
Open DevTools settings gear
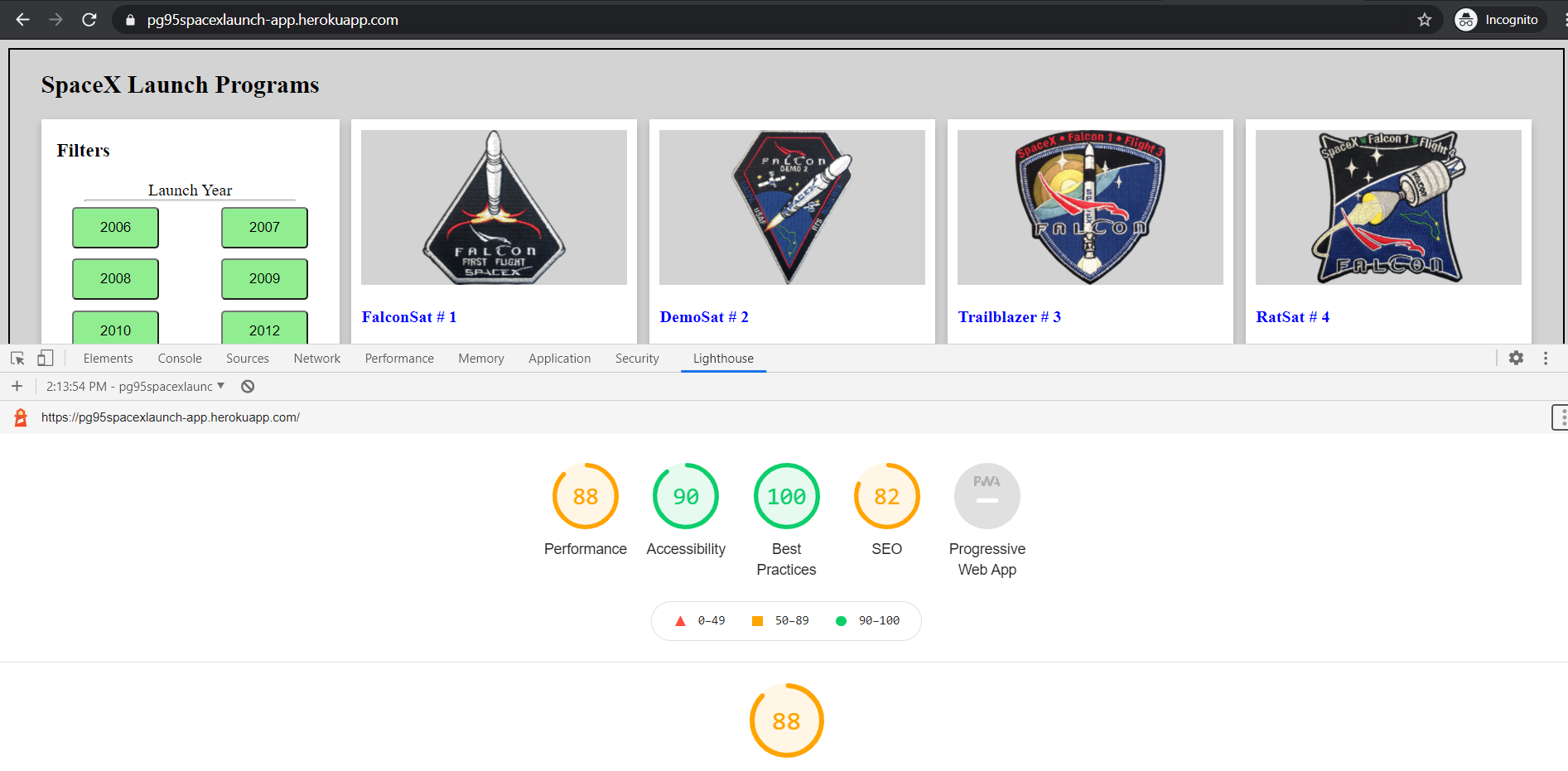[x=1516, y=358]
